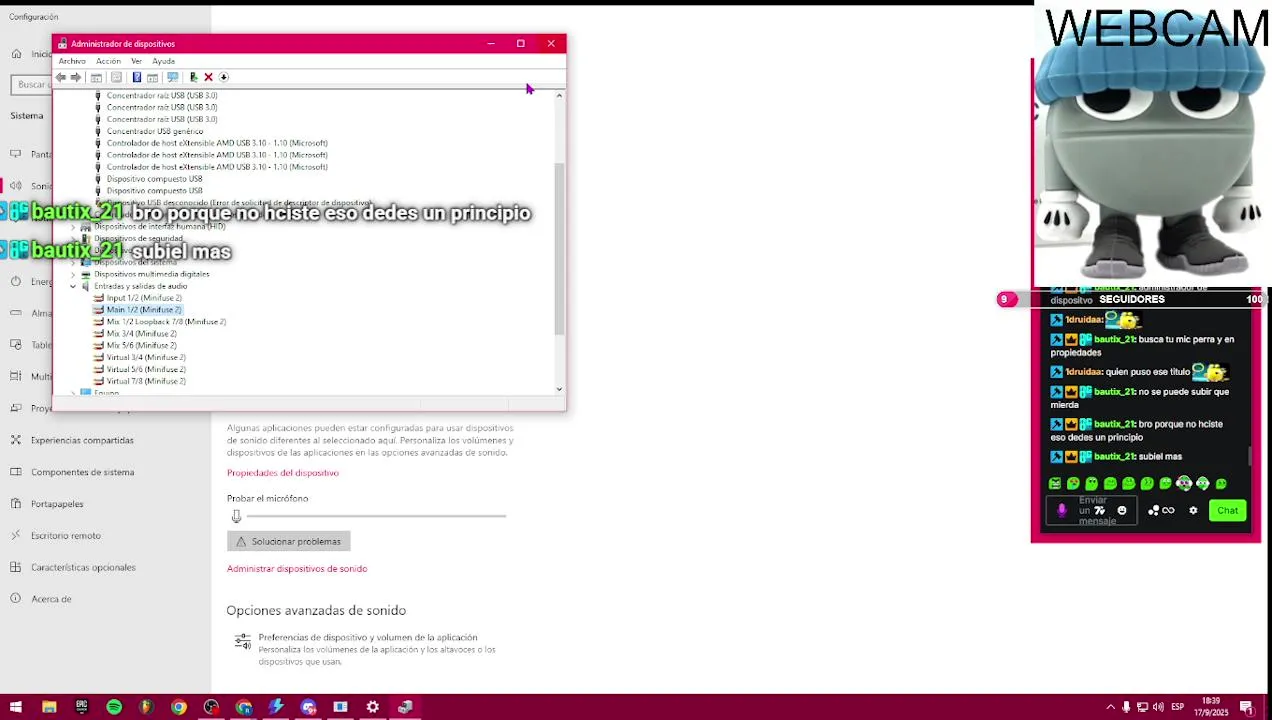Go to Componentes de sistema settings page
The width and height of the screenshot is (1272, 720).
(x=82, y=472)
